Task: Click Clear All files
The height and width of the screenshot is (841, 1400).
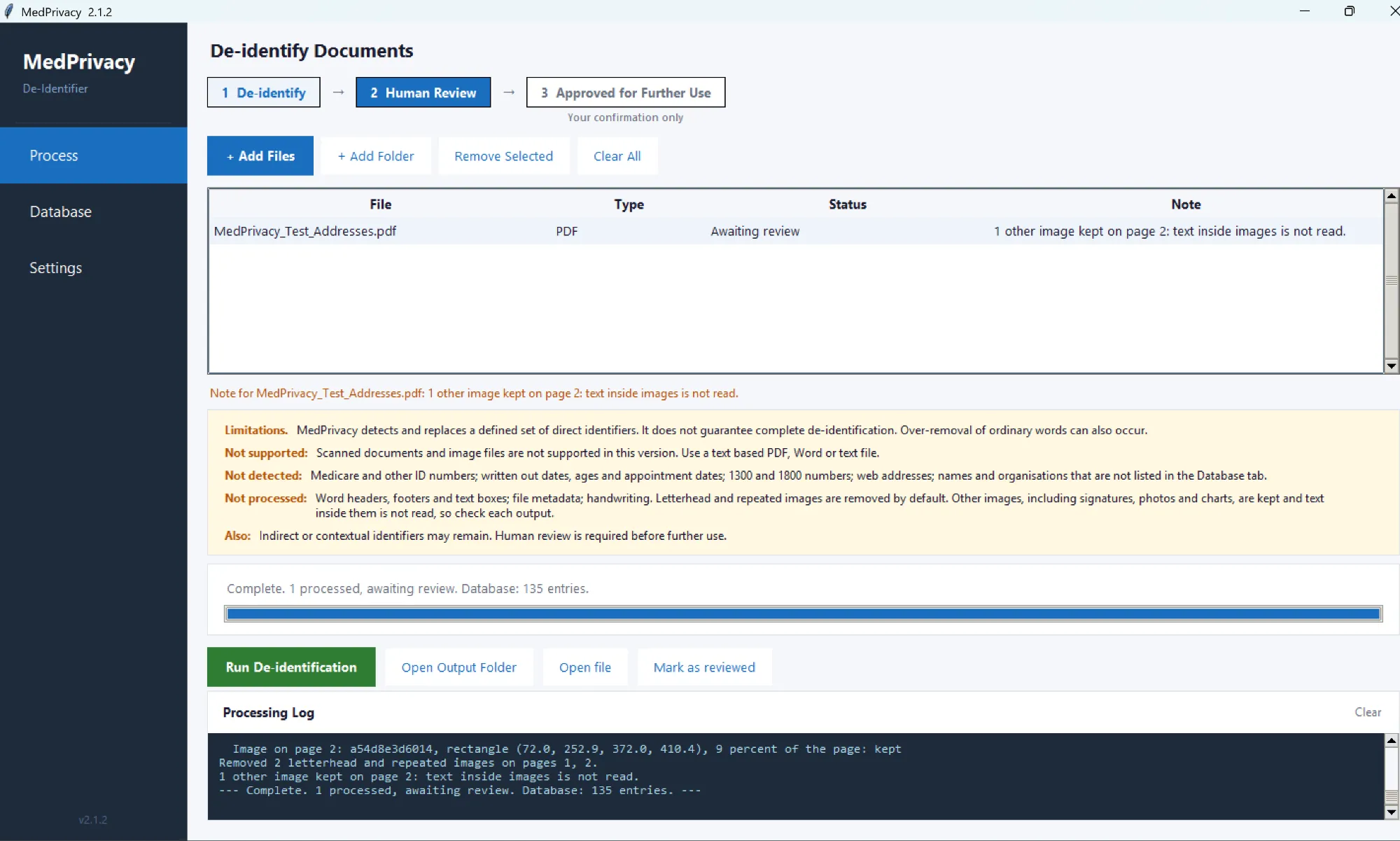Action: 617,156
